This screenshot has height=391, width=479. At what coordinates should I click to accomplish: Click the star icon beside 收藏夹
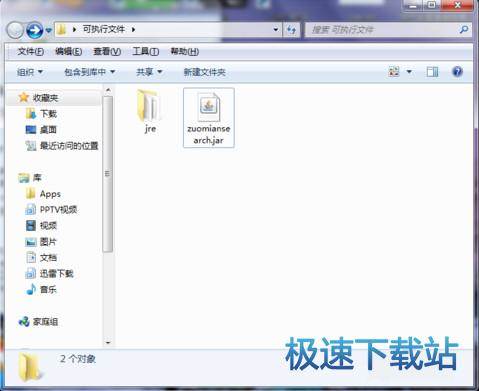point(24,97)
